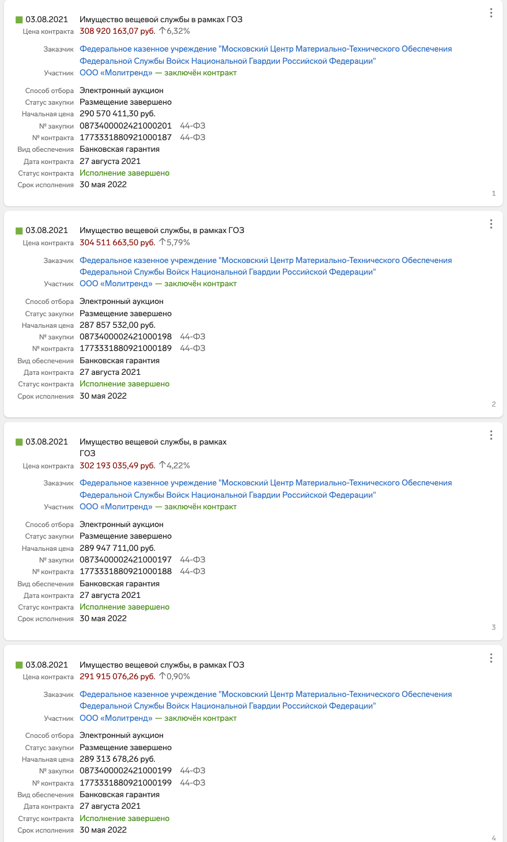The height and width of the screenshot is (842, 507).
Task: Click procurement number 0873400002421000199
Action: coord(126,771)
